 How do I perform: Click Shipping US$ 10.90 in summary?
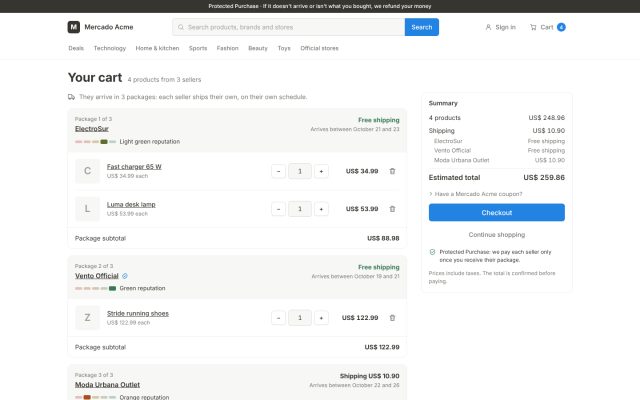point(549,131)
